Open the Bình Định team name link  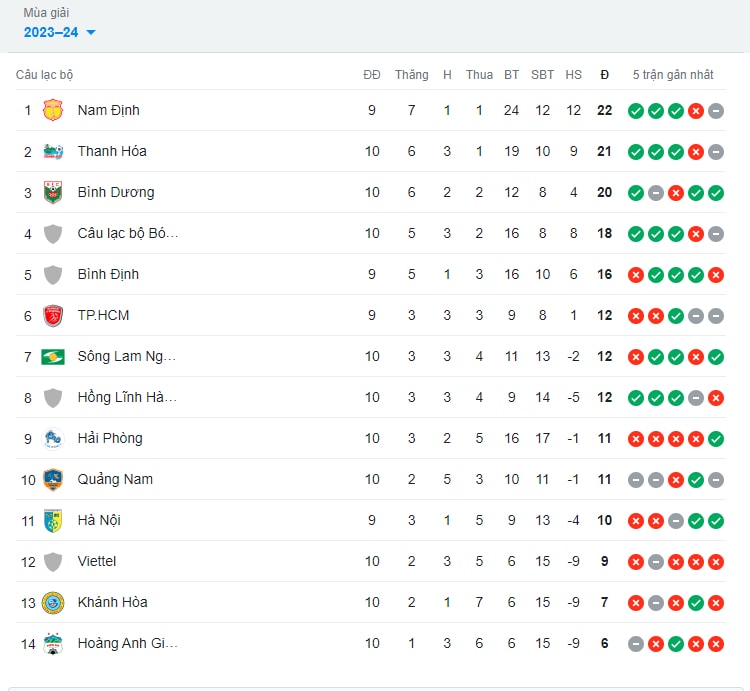tap(109, 274)
